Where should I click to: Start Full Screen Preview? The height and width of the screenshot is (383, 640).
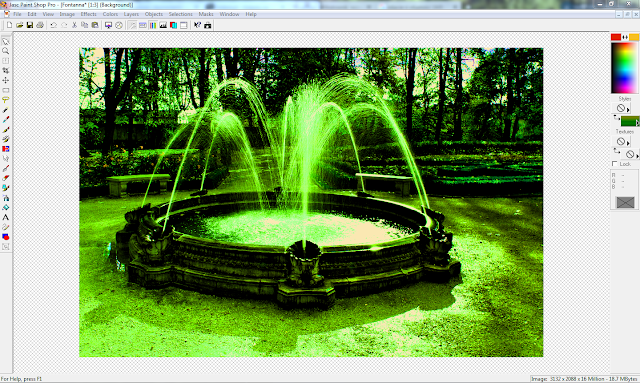(x=108, y=25)
